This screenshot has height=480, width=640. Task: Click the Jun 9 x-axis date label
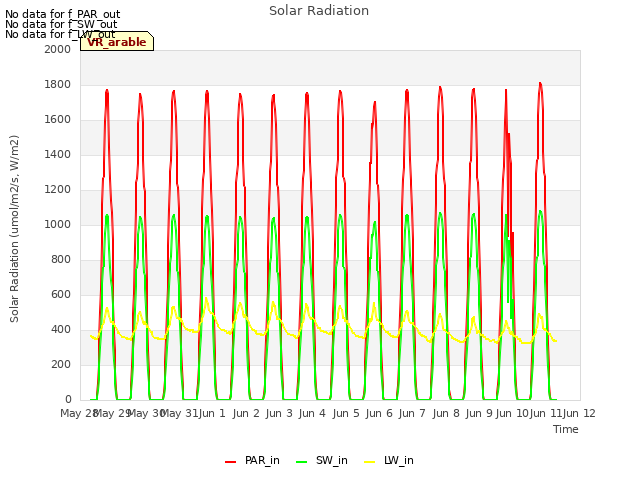(x=479, y=413)
